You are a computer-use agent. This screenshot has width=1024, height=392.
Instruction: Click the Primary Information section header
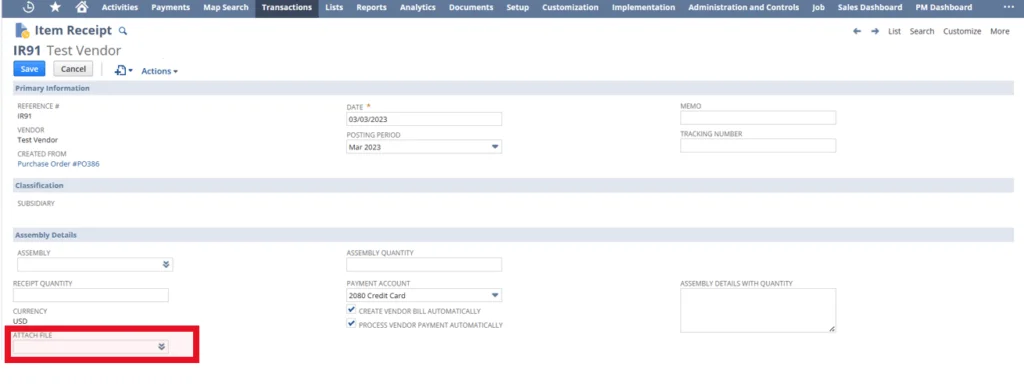coord(513,88)
